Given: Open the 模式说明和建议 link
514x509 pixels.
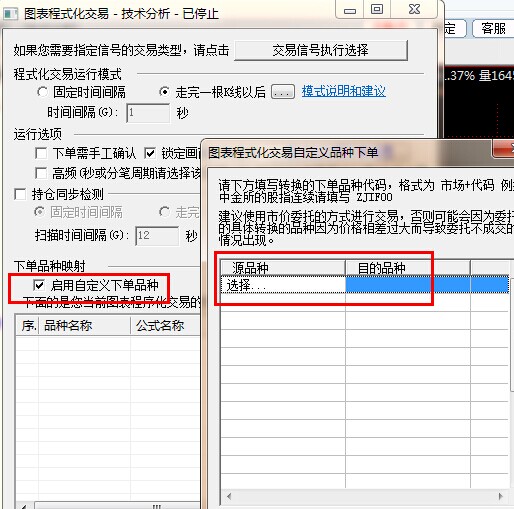Looking at the screenshot, I should [344, 91].
